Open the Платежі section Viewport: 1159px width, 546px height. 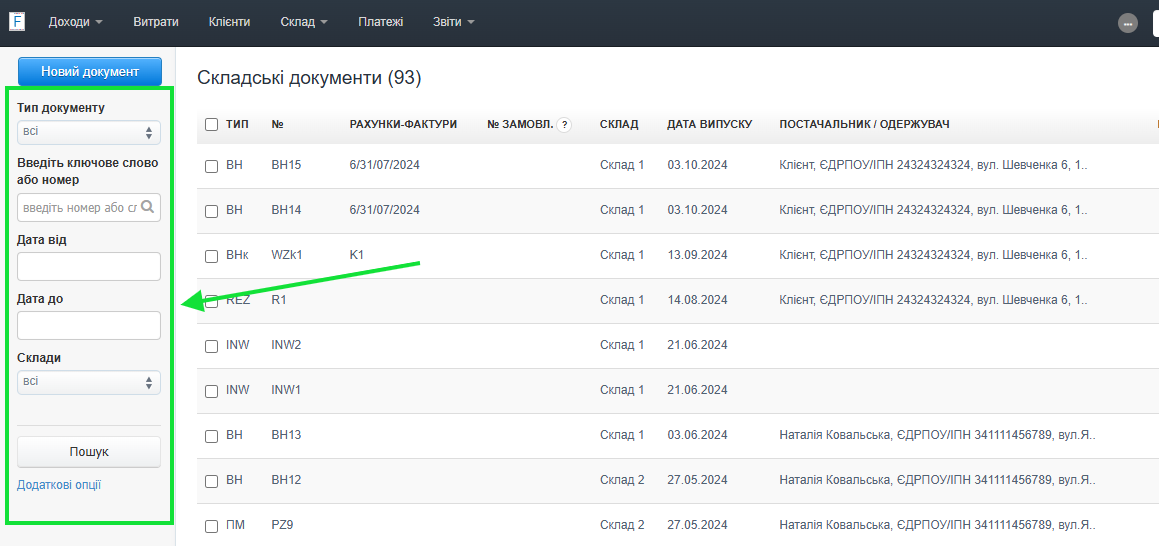click(x=380, y=22)
